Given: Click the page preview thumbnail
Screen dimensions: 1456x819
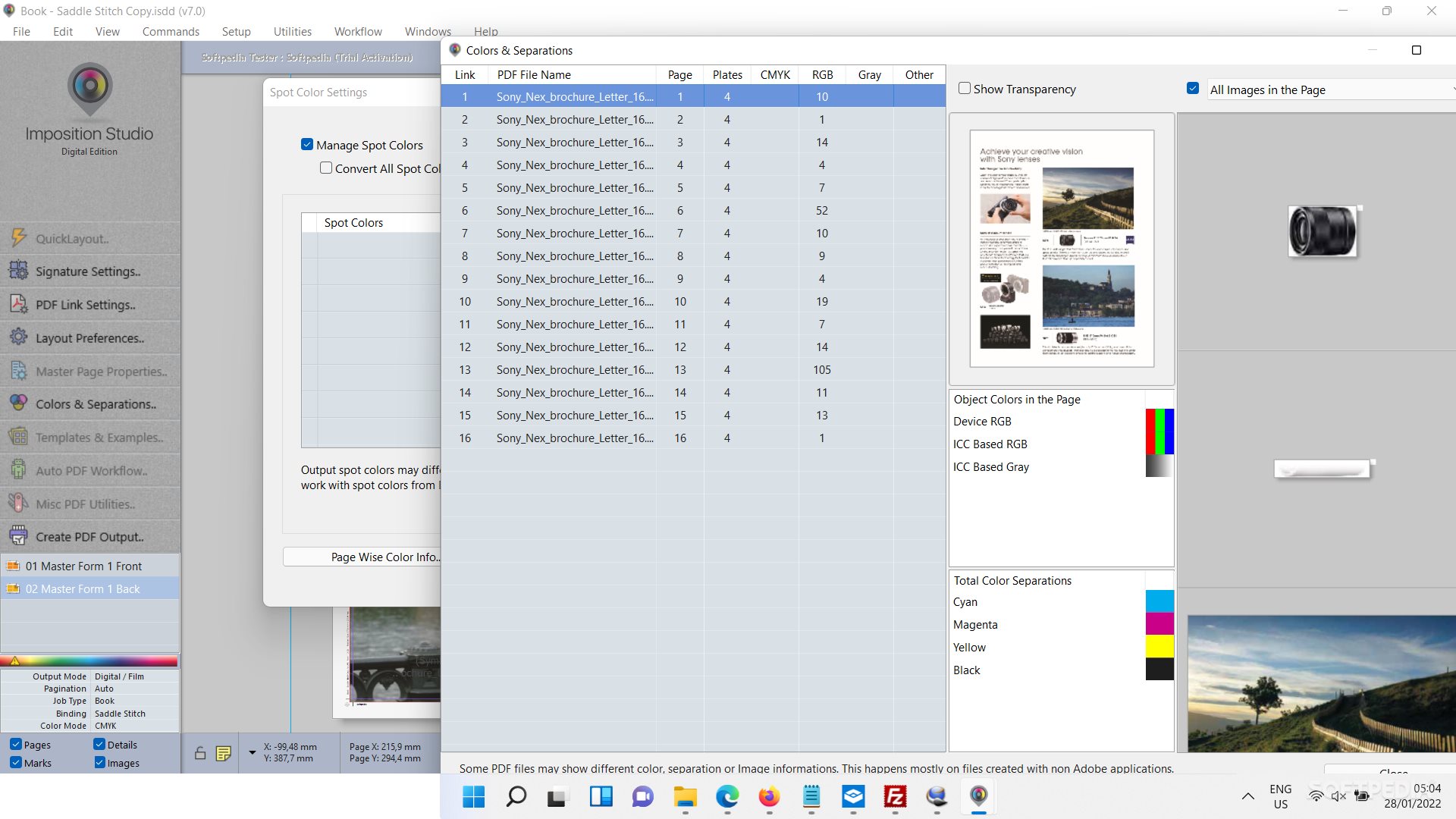Looking at the screenshot, I should (x=1062, y=248).
